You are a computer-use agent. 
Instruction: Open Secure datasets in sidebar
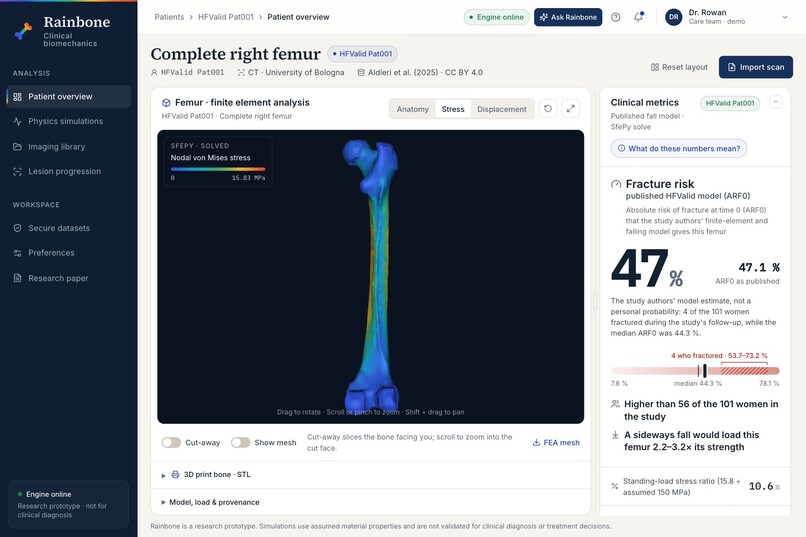69,228
